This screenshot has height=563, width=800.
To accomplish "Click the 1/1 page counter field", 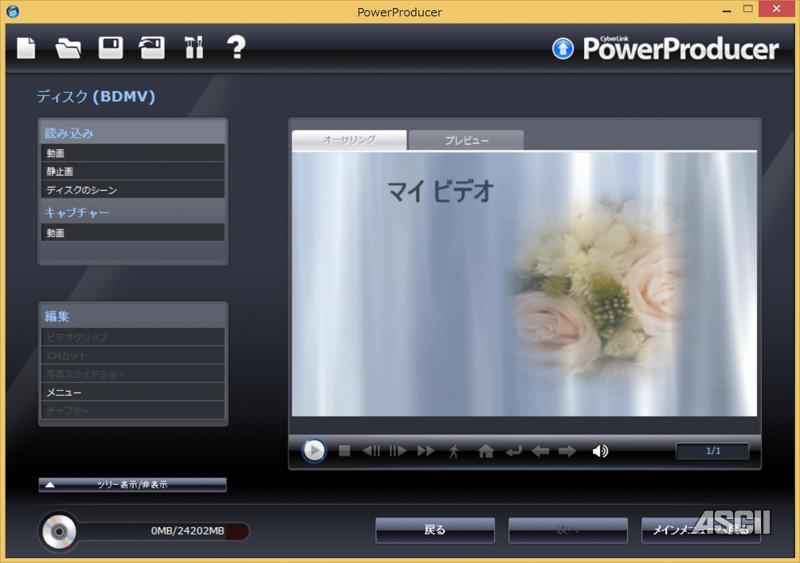I will 713,451.
